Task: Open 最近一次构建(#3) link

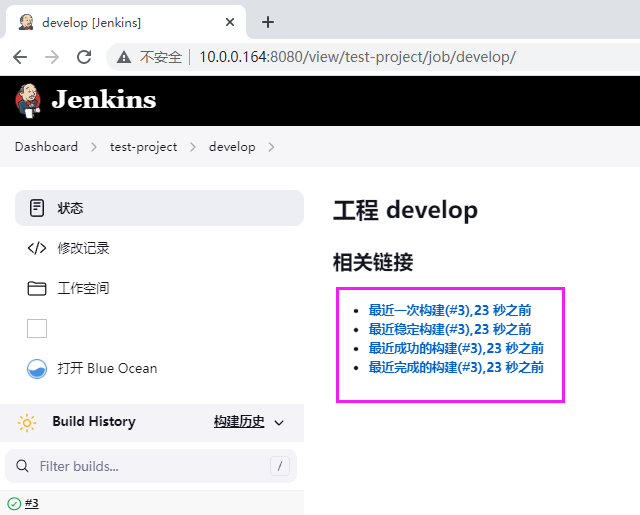Action: click(450, 310)
